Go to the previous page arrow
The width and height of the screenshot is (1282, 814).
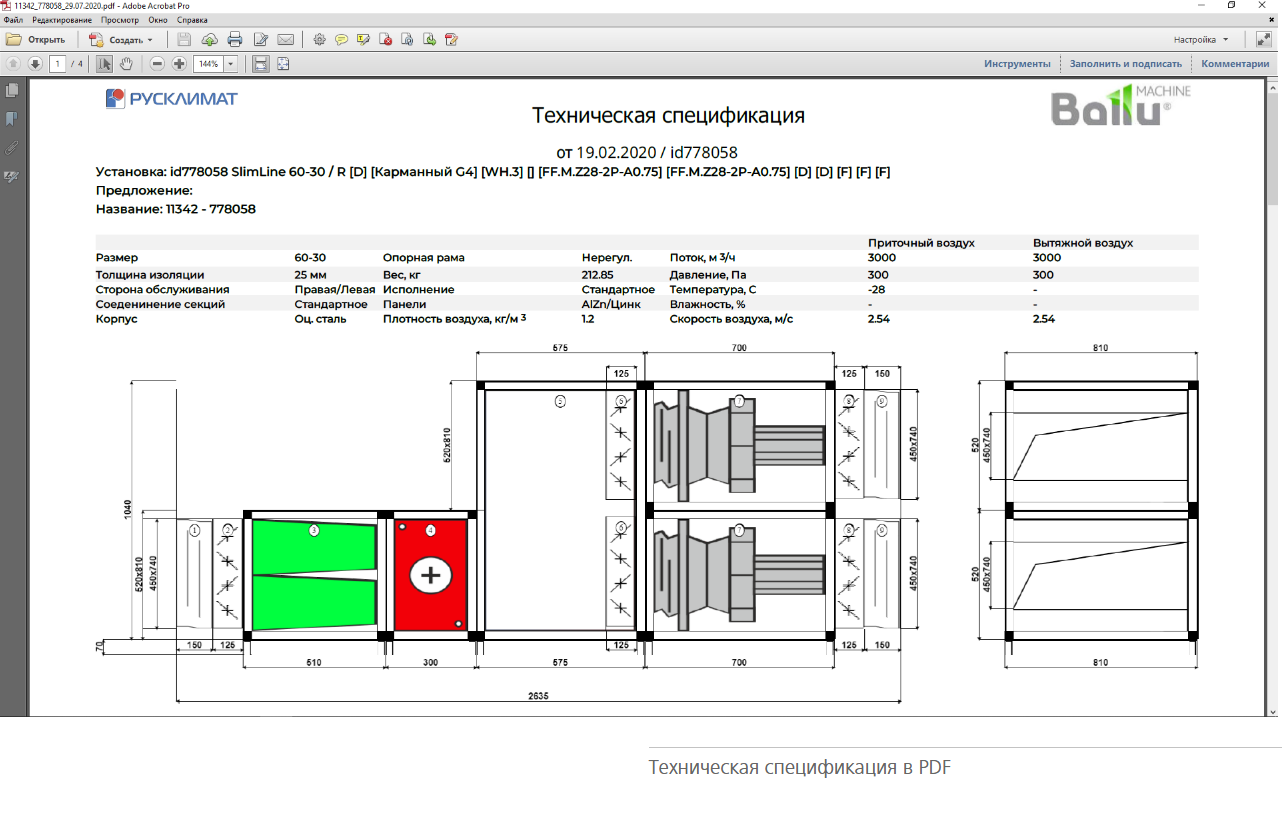click(x=13, y=64)
